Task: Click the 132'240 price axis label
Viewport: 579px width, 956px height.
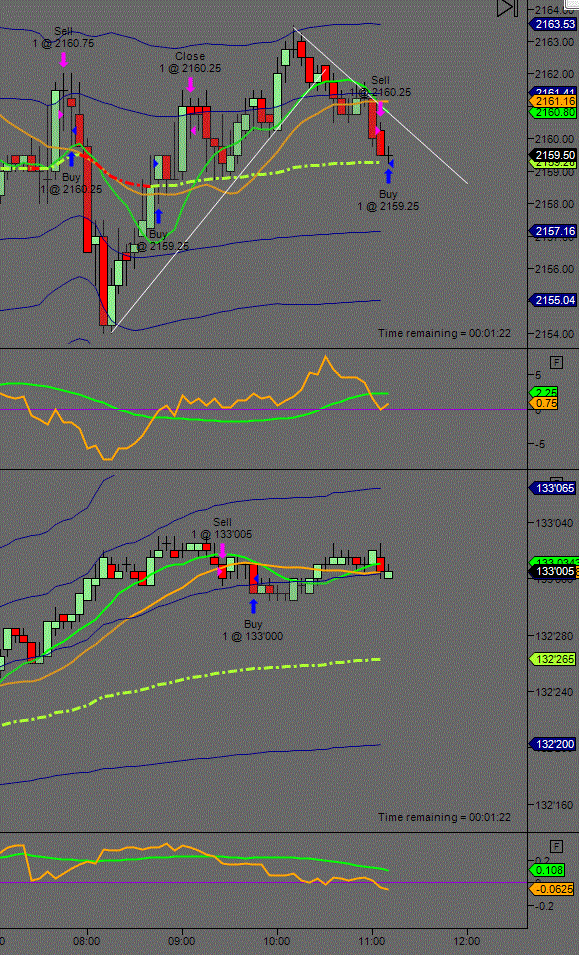Action: pos(554,692)
